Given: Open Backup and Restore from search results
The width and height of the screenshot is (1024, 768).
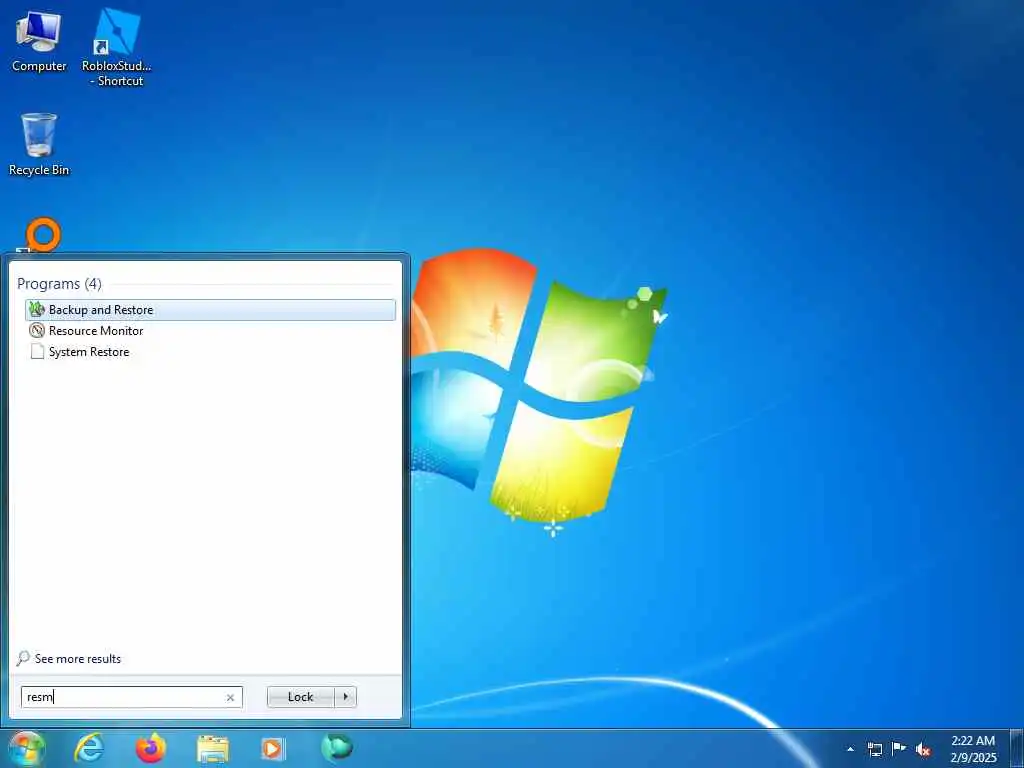Looking at the screenshot, I should (x=210, y=310).
